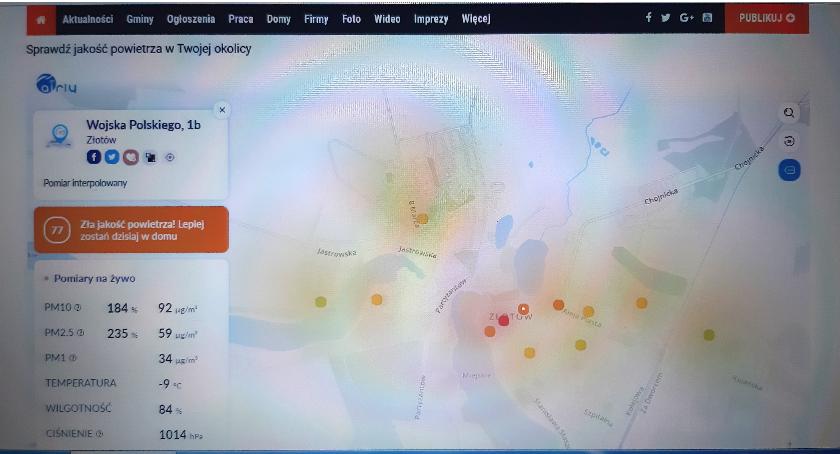Toggle the eye follow icon in card
This screenshot has width=840, height=454.
170,157
